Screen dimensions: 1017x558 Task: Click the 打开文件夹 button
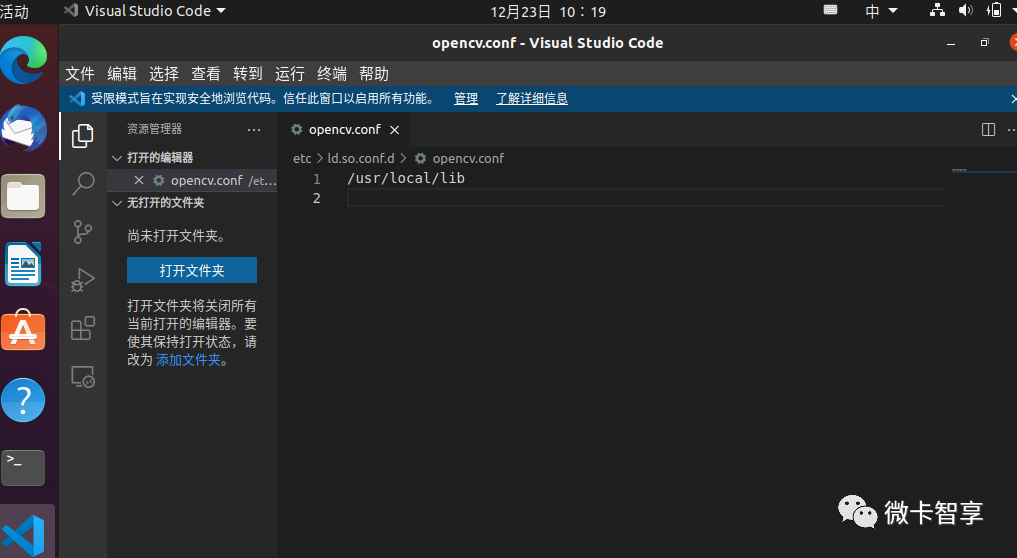point(192,270)
